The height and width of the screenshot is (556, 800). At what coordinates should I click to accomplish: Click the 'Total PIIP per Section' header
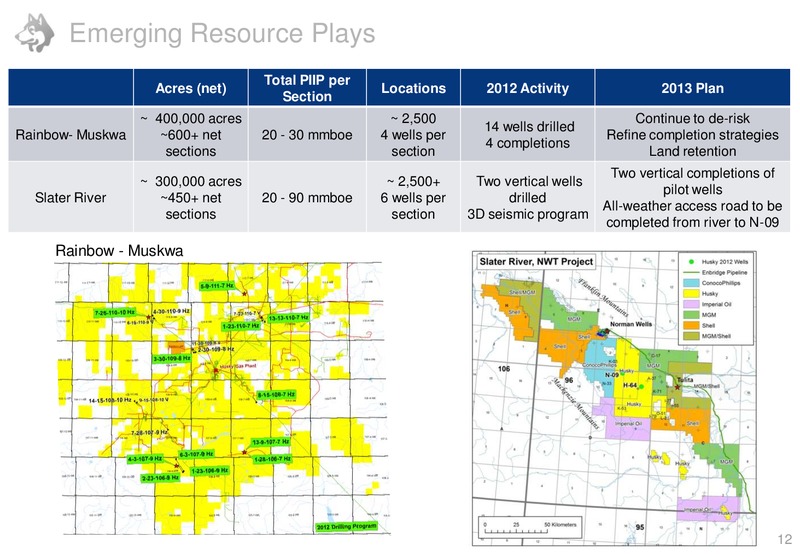(307, 88)
